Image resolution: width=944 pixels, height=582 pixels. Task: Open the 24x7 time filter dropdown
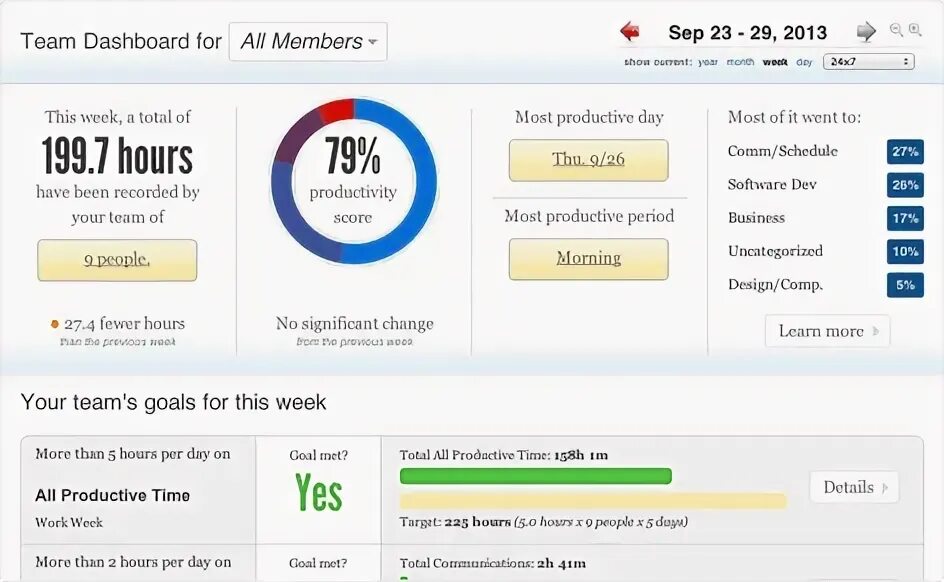[868, 61]
